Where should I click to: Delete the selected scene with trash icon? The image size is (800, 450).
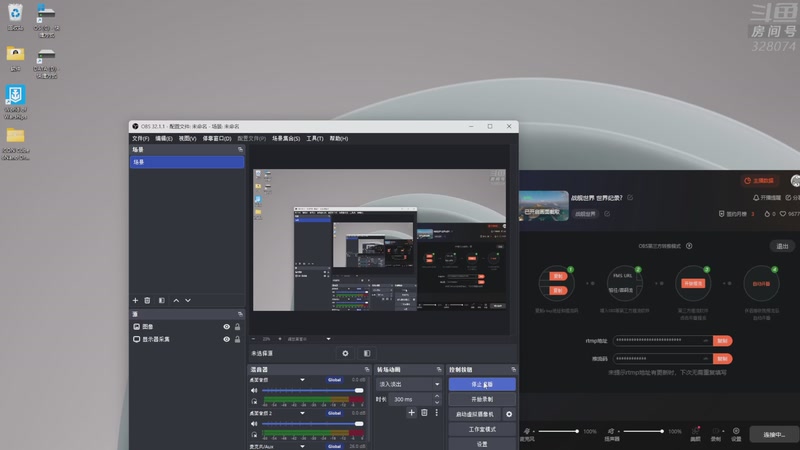(147, 301)
